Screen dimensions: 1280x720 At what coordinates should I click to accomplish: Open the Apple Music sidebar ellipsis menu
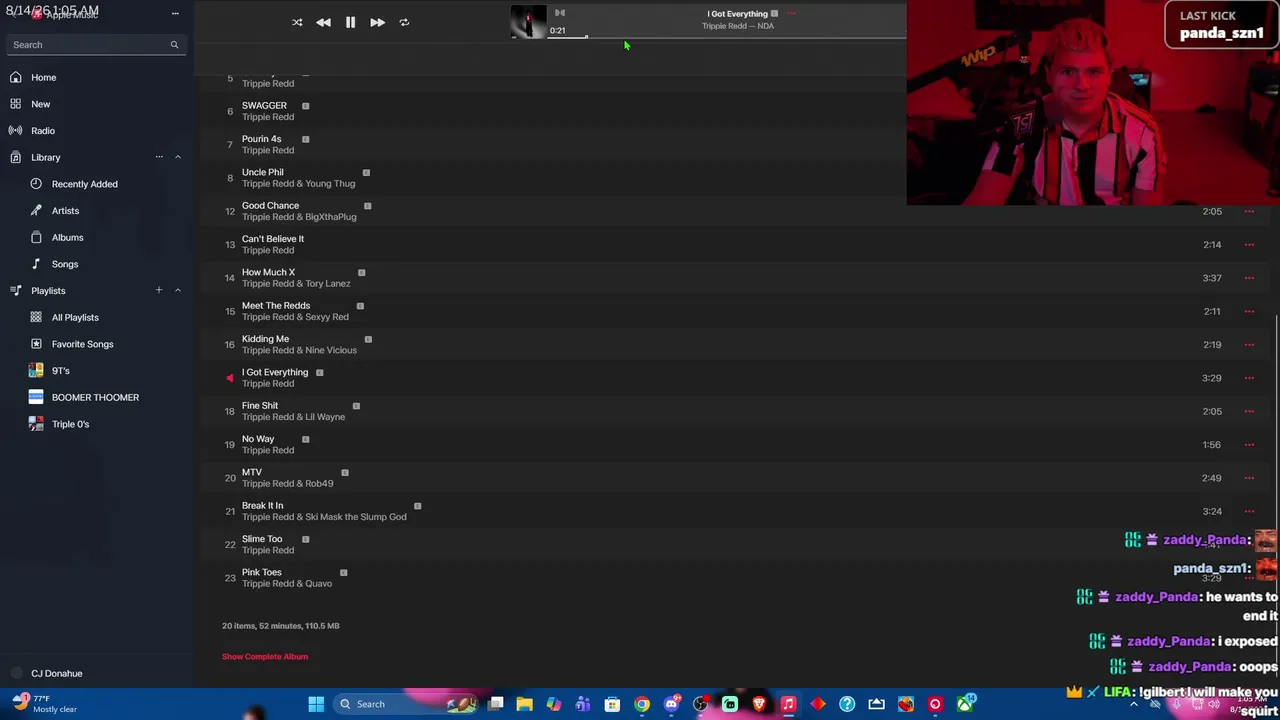tap(175, 14)
